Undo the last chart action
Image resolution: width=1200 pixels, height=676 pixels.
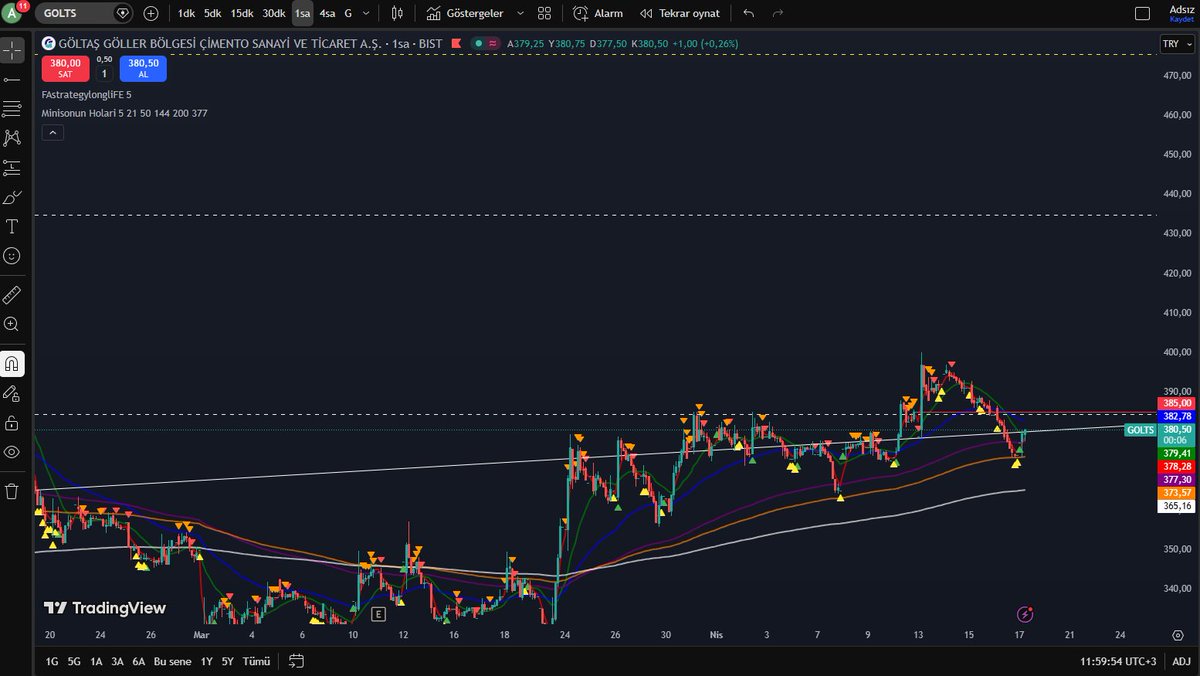(x=750, y=13)
